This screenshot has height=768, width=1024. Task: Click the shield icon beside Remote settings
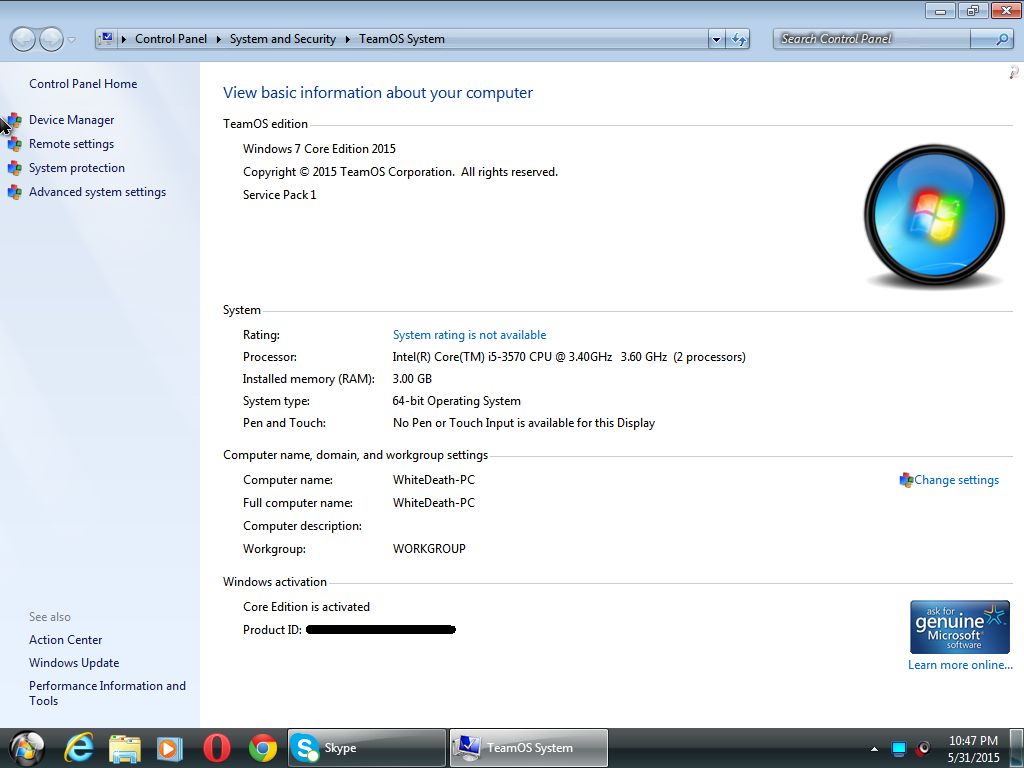[14, 144]
